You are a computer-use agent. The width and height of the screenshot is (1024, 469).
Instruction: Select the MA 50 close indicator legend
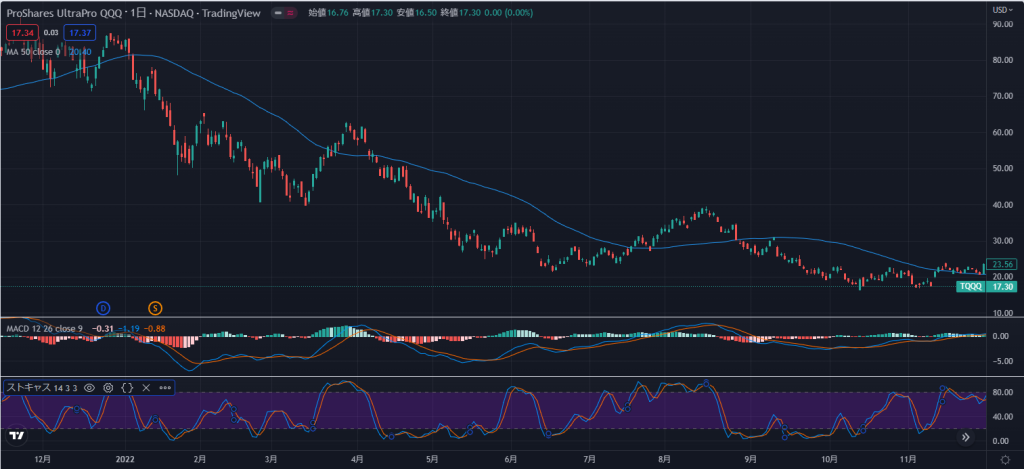pyautogui.click(x=32, y=52)
